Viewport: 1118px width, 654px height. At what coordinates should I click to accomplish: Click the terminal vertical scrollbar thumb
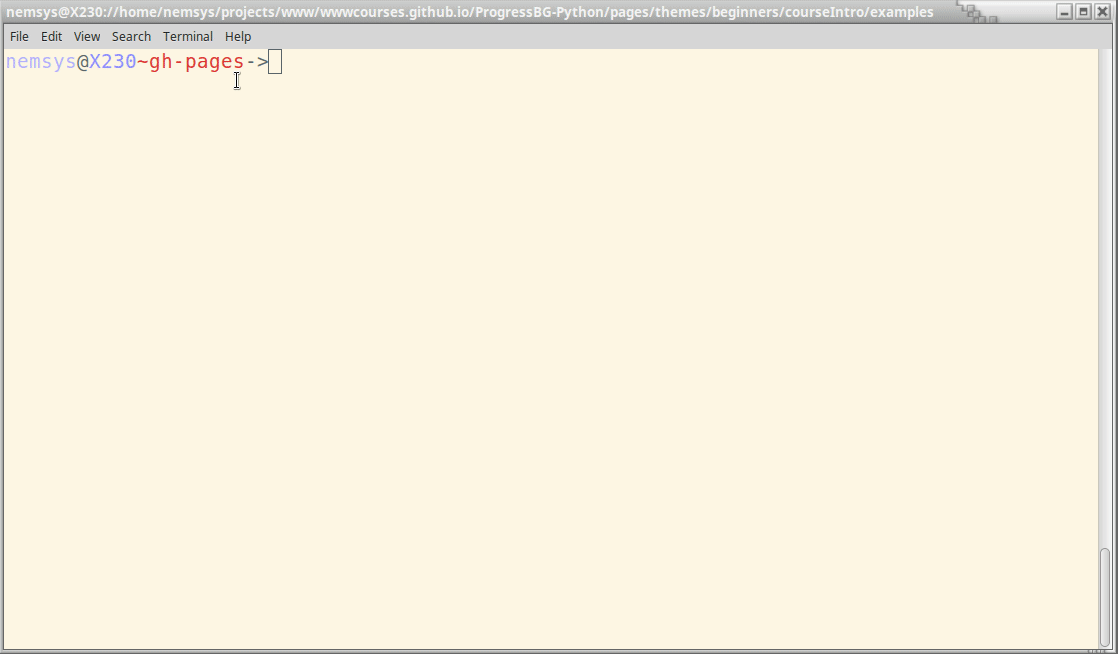click(x=1105, y=597)
